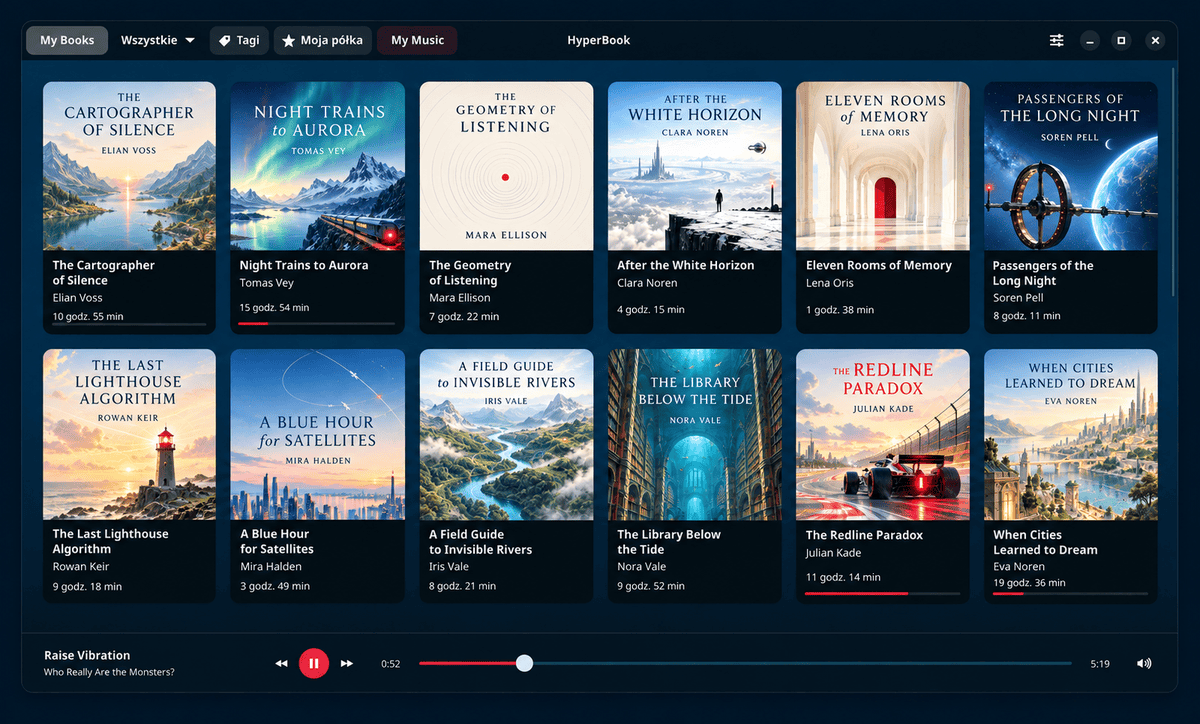Screen dimensions: 1200x724
Task: Click The Cartographer of Silence progress bar
Action: point(129,325)
